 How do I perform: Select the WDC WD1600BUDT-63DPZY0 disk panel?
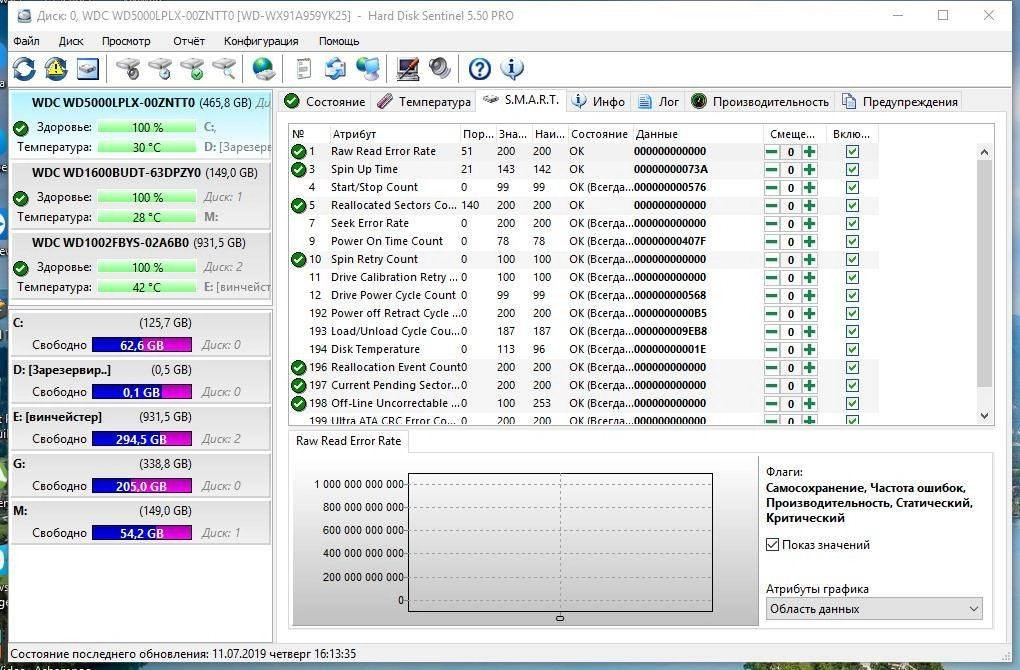[x=141, y=194]
